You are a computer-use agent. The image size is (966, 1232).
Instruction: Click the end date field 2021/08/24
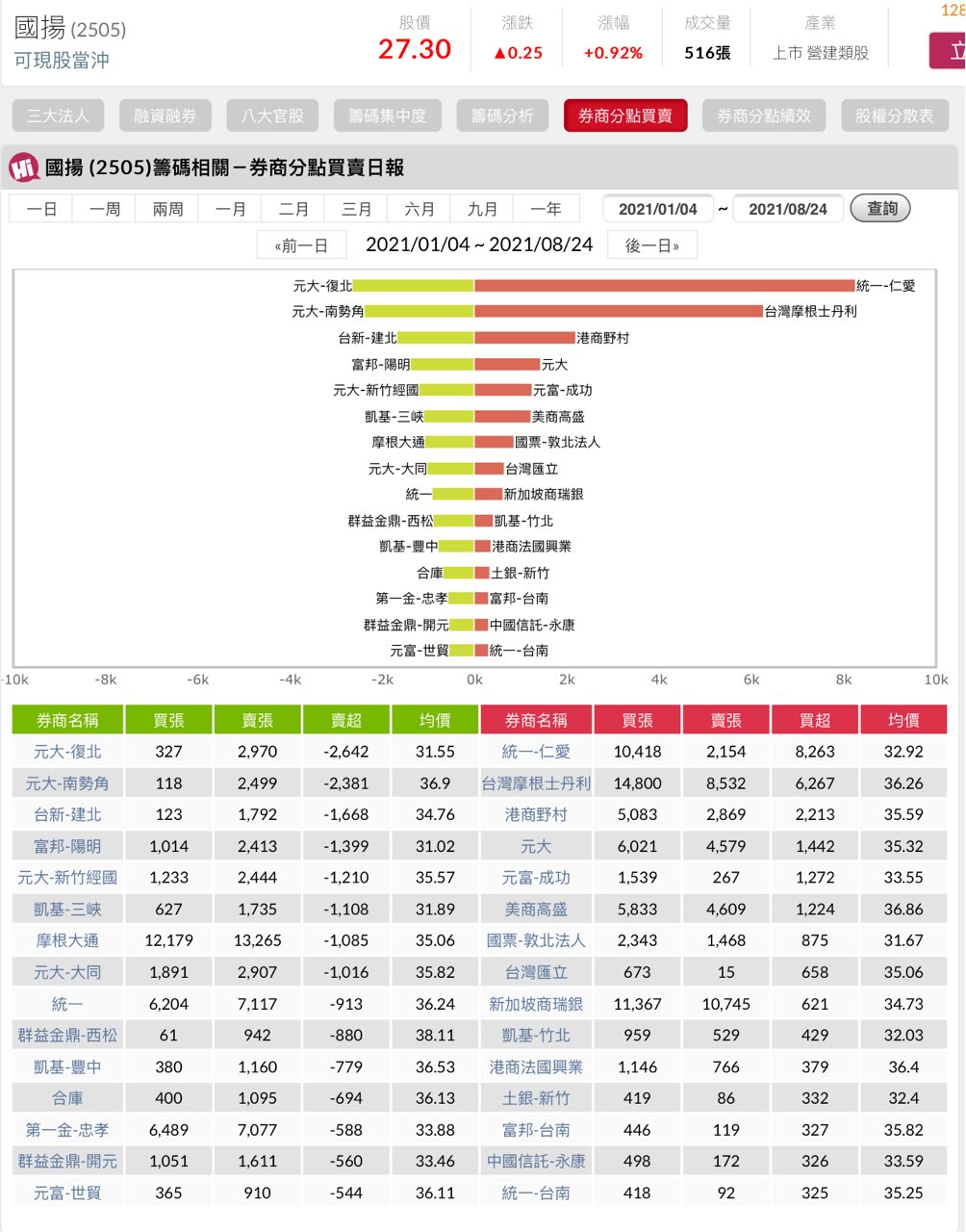(x=787, y=209)
